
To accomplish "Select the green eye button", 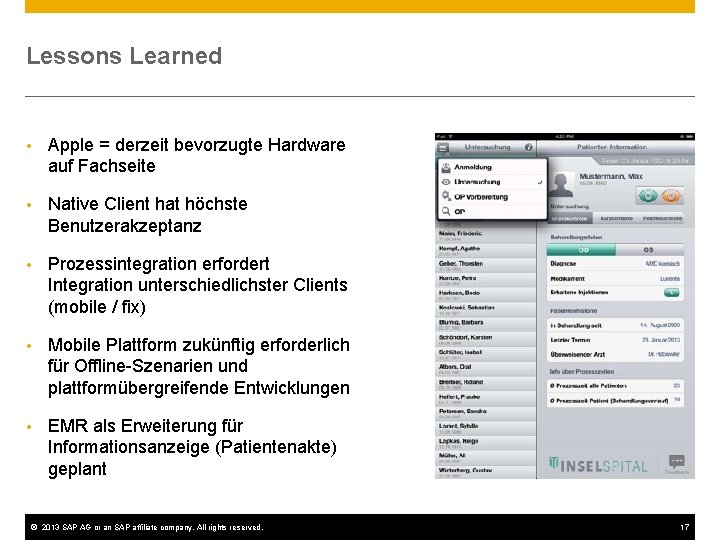I will pos(648,196).
